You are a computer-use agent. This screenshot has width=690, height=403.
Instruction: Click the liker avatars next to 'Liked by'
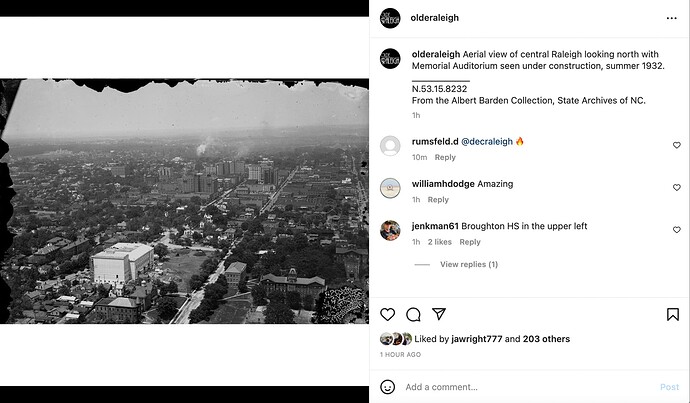coord(396,339)
